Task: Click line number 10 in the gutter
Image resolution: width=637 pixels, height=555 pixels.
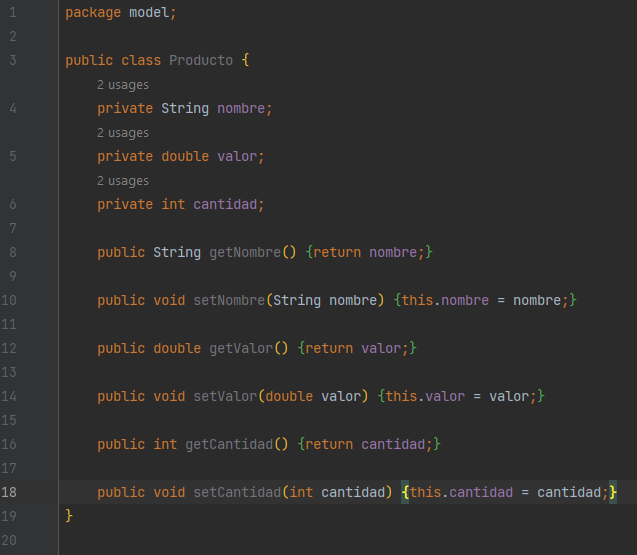Action: tap(9, 300)
